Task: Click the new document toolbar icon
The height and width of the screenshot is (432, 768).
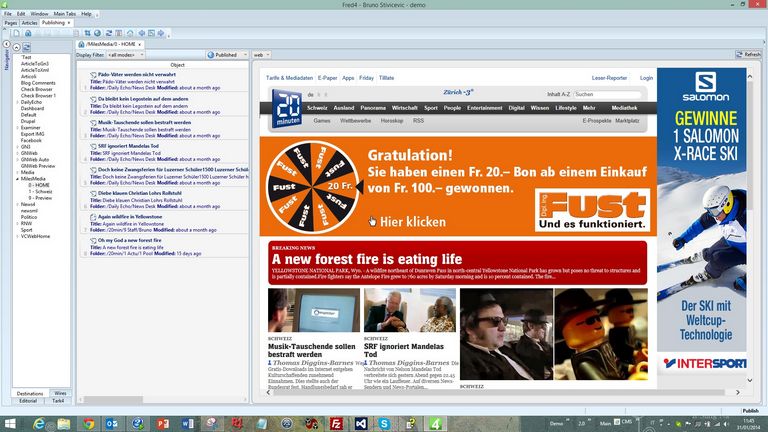Action: pos(16,33)
